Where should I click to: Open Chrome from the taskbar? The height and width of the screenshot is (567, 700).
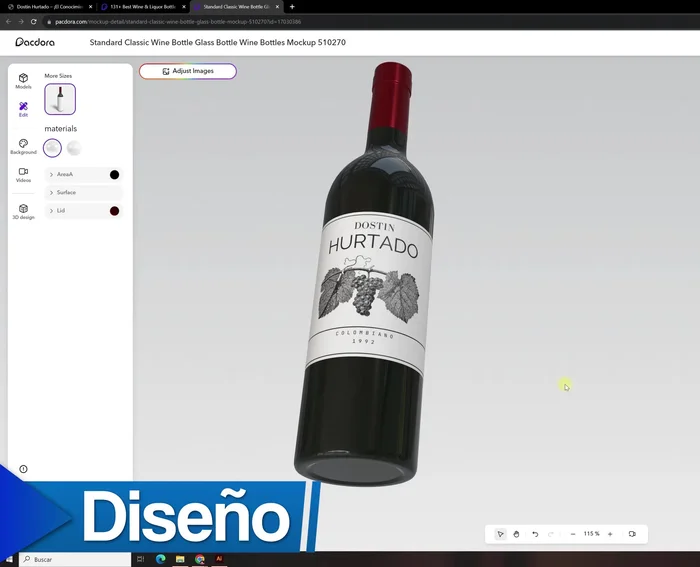coord(200,559)
